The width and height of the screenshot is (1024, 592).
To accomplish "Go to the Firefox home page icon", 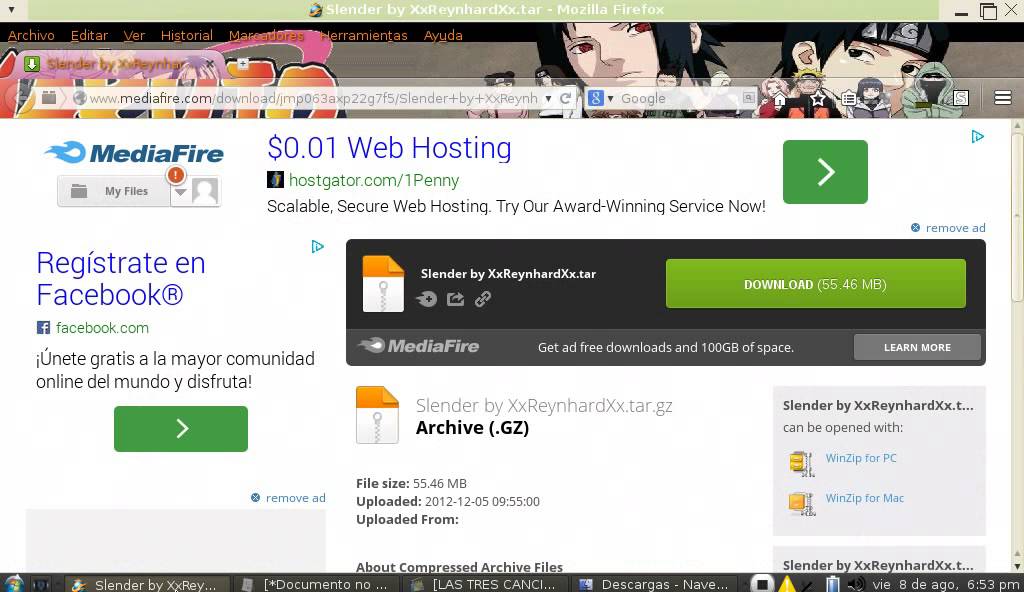I will (780, 99).
